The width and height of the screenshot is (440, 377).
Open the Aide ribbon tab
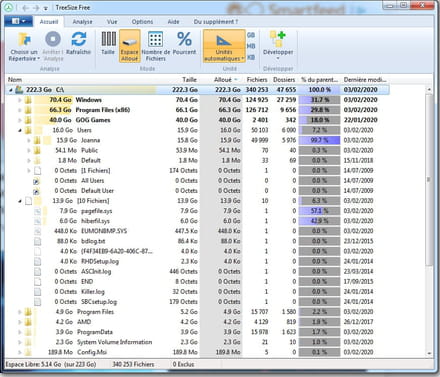[173, 22]
